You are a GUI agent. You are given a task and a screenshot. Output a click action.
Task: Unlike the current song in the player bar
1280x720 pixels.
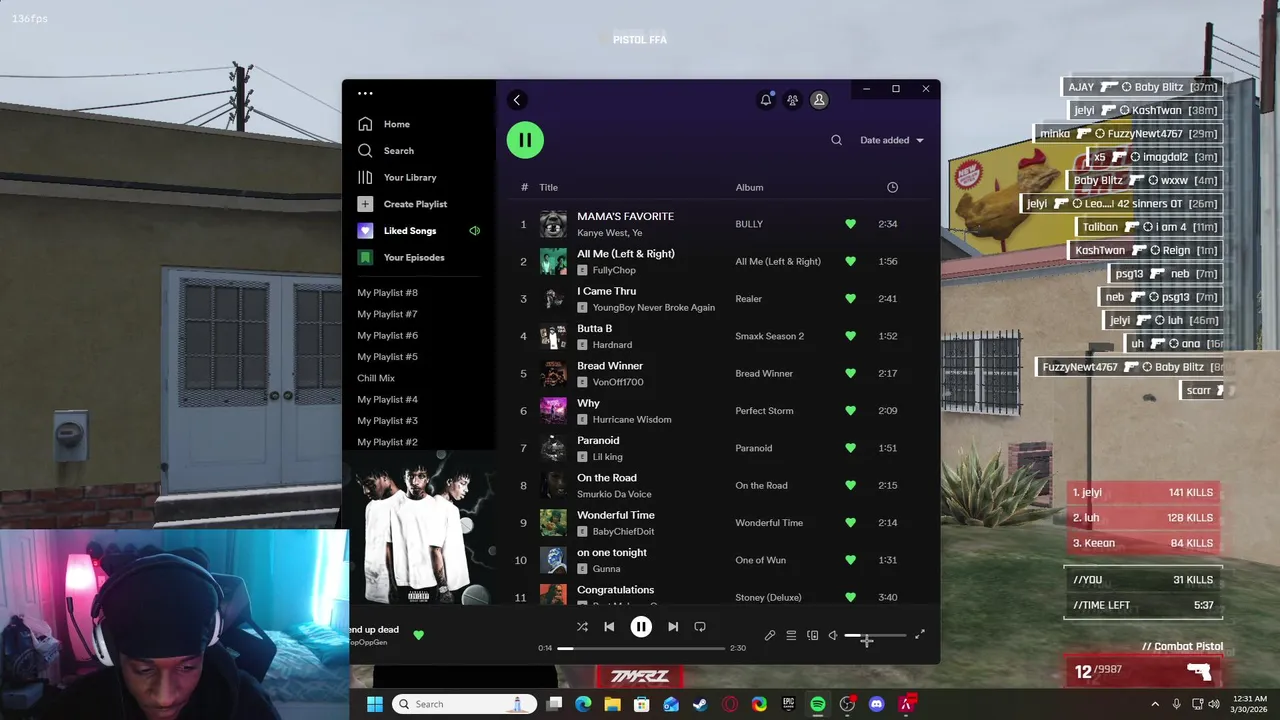[418, 634]
